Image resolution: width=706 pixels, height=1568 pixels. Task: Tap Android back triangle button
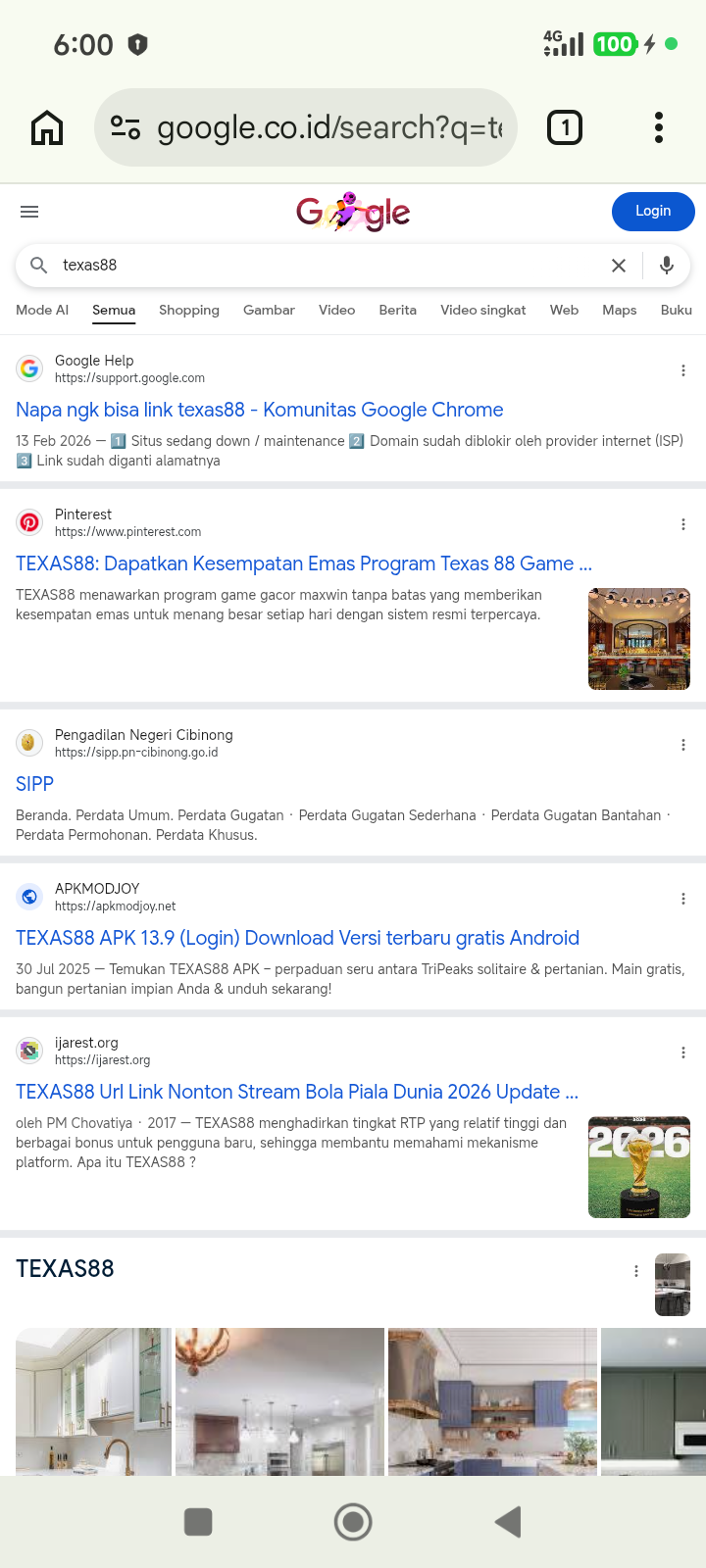click(508, 1522)
